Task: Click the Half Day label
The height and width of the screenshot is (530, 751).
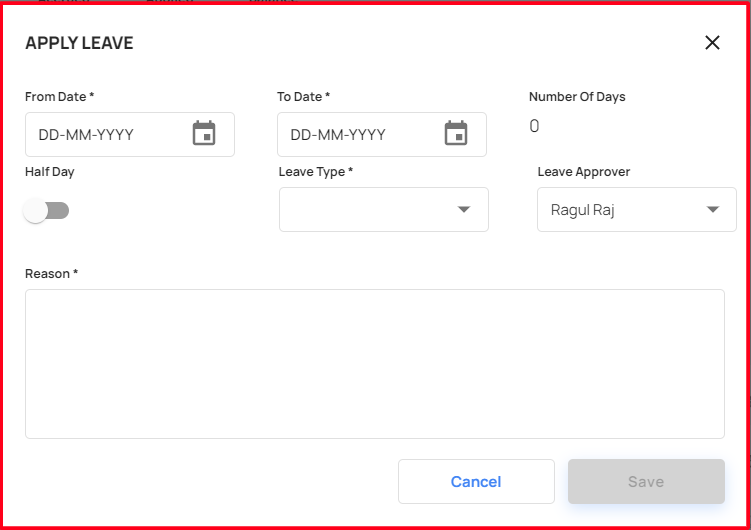Action: click(x=49, y=172)
